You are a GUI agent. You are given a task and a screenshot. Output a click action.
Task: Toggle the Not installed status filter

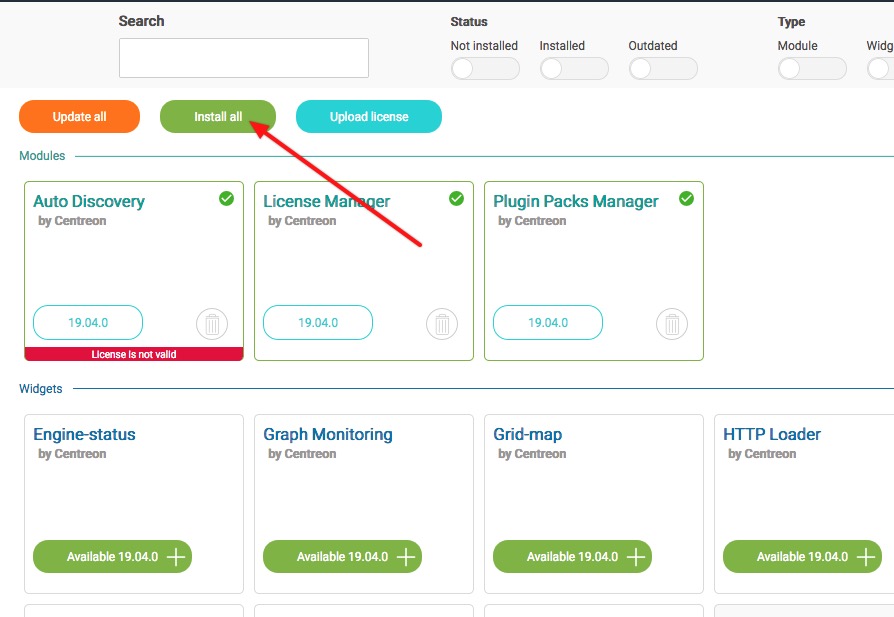(485, 69)
